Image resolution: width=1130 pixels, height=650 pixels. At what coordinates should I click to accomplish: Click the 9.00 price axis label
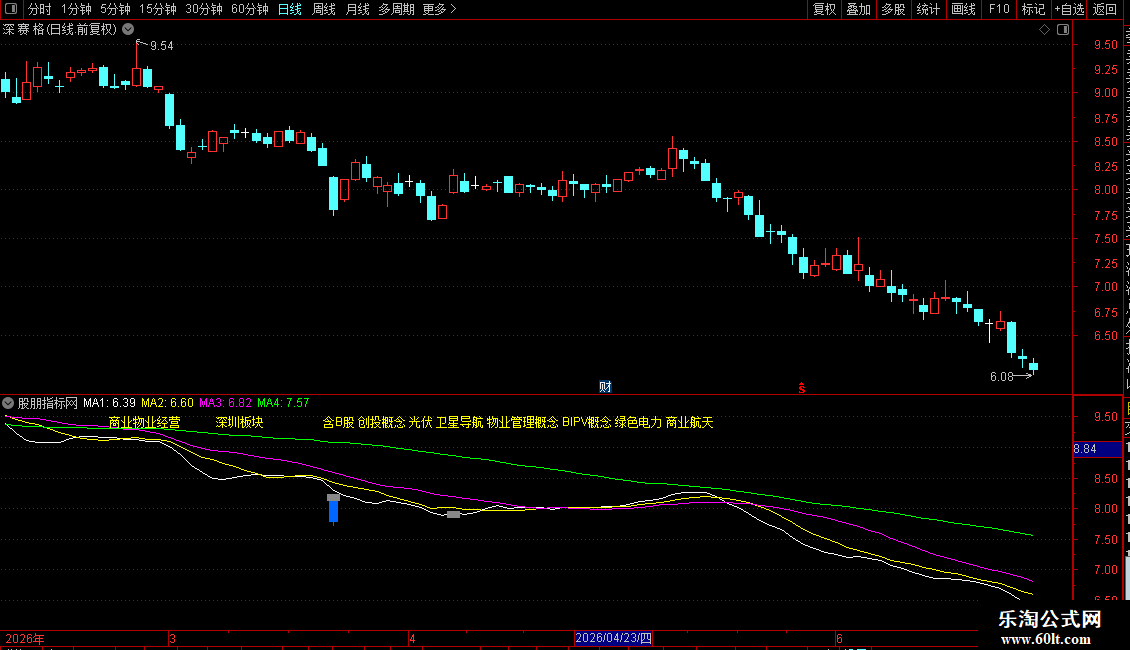pos(1105,93)
